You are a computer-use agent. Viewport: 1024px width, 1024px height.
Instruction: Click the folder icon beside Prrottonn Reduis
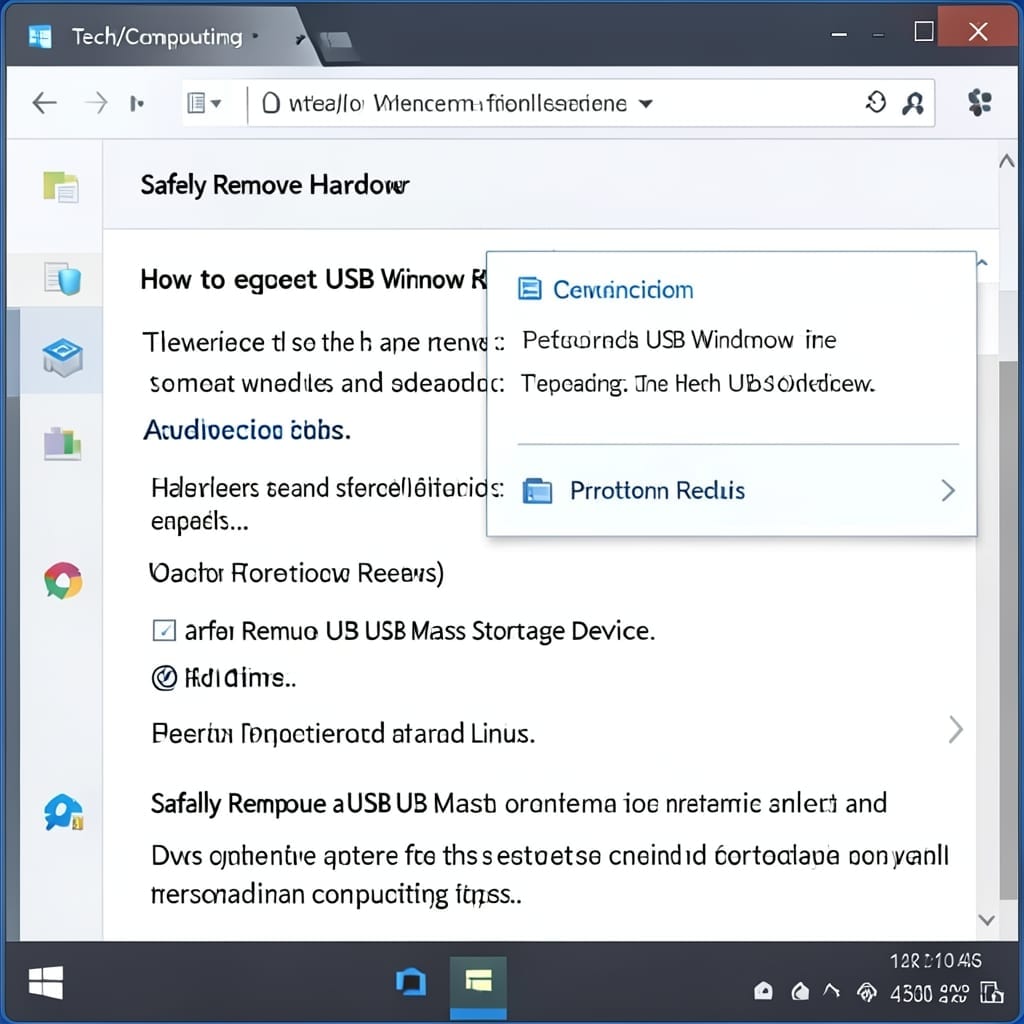tap(537, 491)
